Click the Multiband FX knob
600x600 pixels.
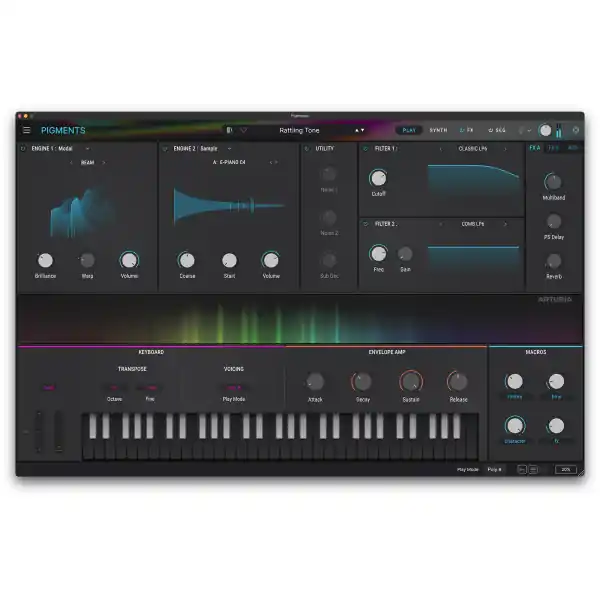(553, 183)
